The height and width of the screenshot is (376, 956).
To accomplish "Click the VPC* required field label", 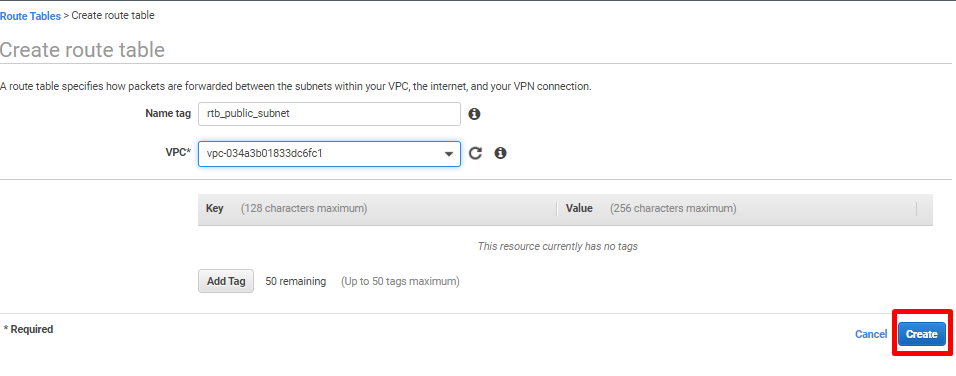I will click(x=178, y=152).
